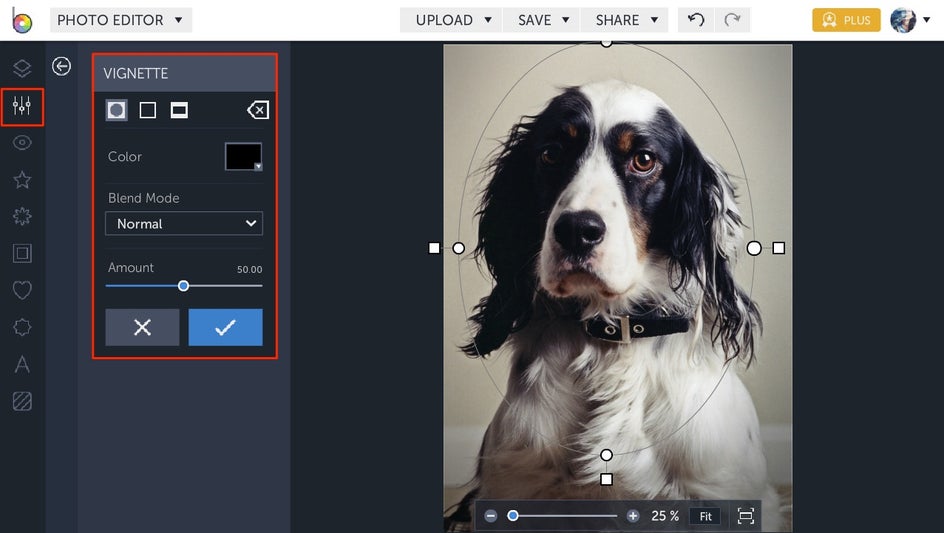944x533 pixels.
Task: Click the Fit zoom button
Action: coord(706,516)
